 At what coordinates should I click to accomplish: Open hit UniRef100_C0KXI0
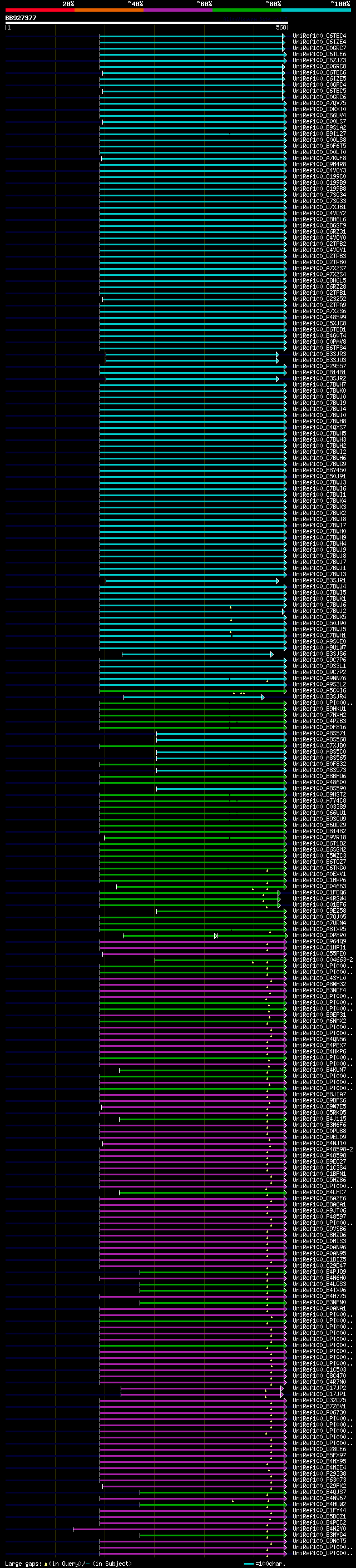[319, 110]
